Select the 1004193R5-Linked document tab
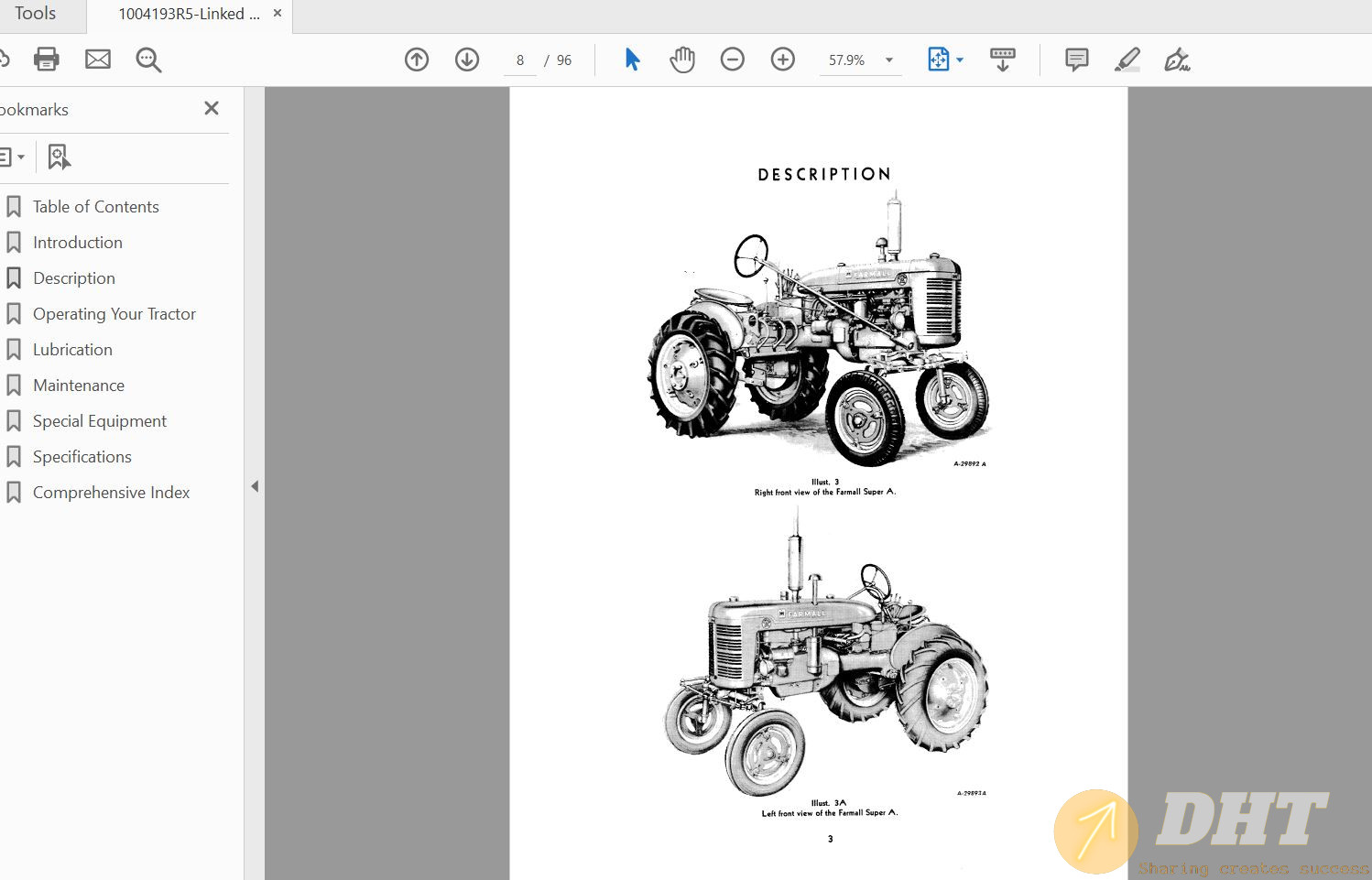 pos(189,14)
